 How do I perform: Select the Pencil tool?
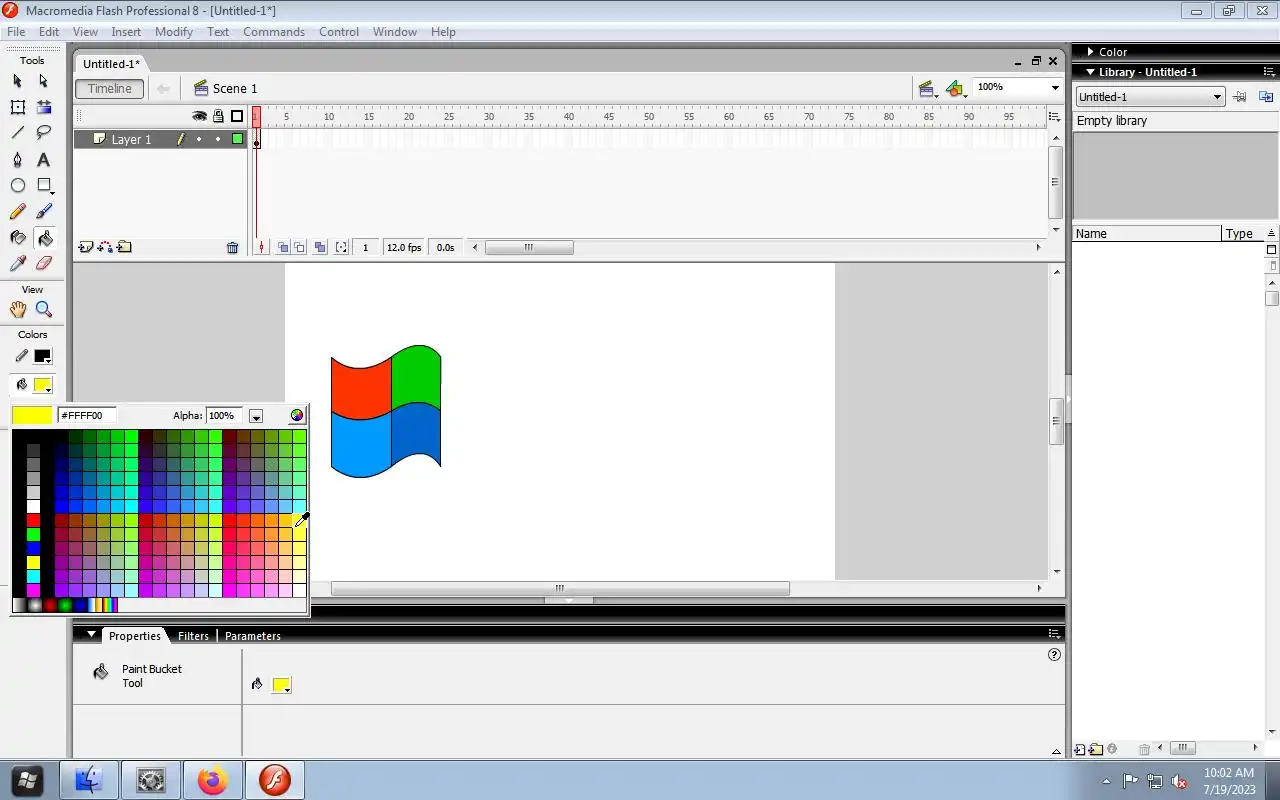click(x=17, y=212)
